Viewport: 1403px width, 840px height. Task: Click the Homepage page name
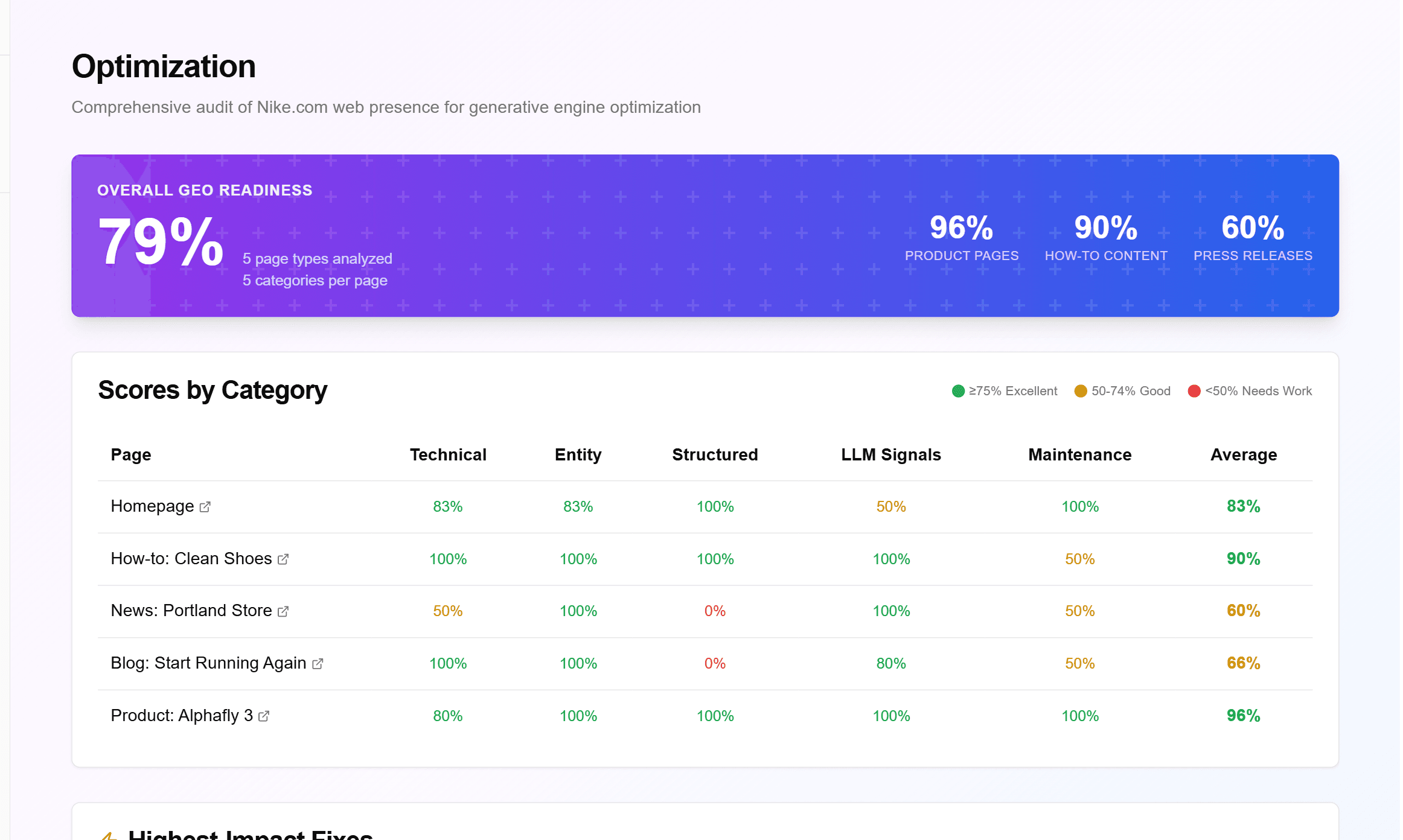[152, 506]
